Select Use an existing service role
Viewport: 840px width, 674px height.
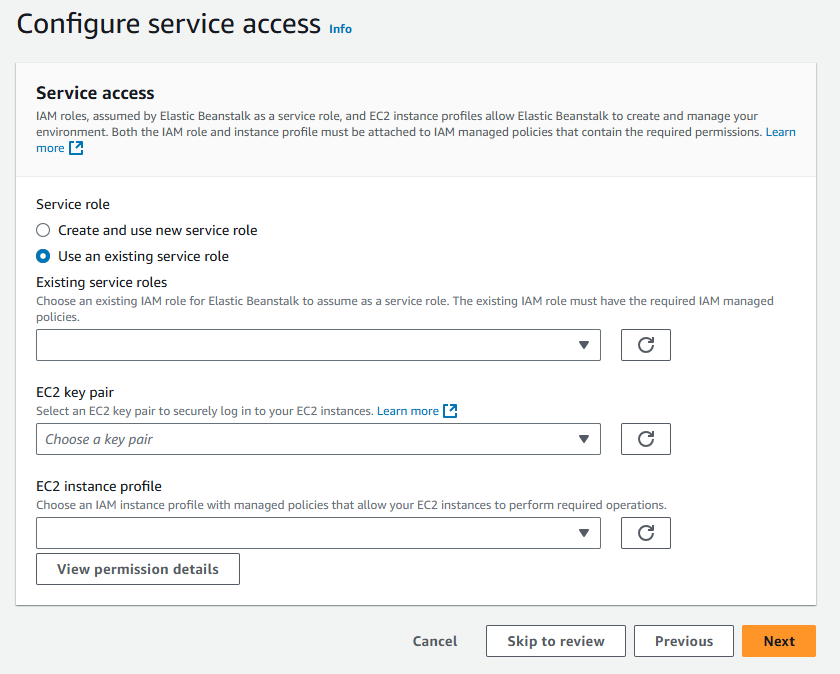[43, 256]
